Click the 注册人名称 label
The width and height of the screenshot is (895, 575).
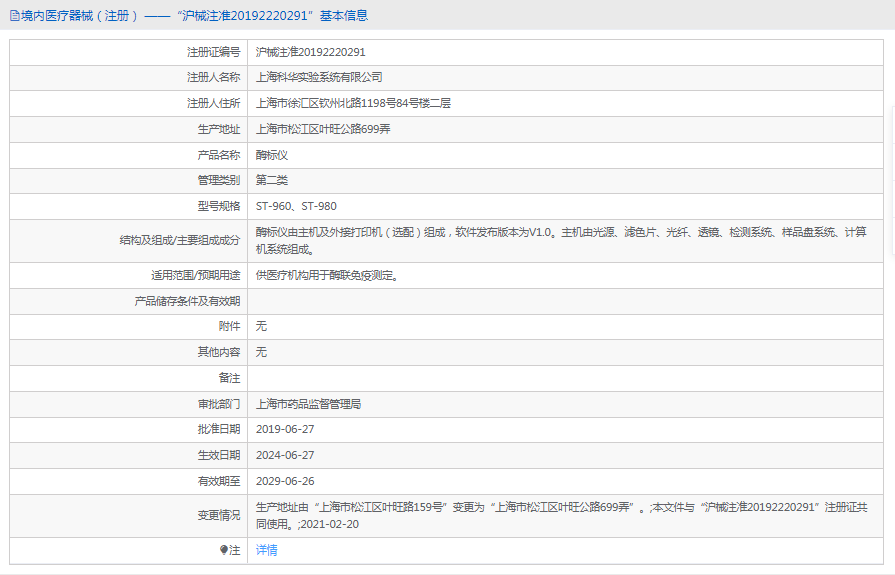pyautogui.click(x=213, y=77)
